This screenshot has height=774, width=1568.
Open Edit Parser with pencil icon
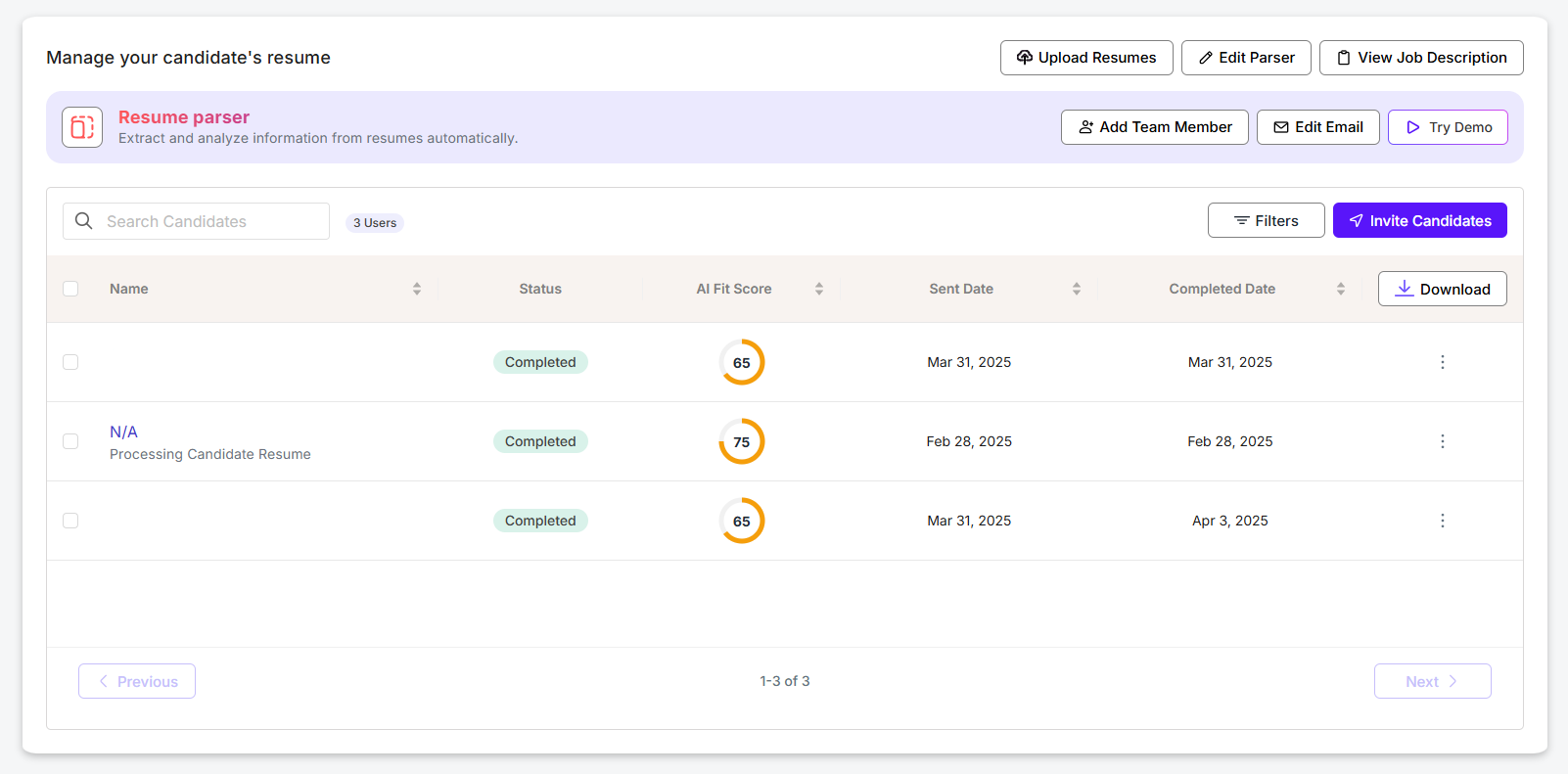click(x=1246, y=58)
